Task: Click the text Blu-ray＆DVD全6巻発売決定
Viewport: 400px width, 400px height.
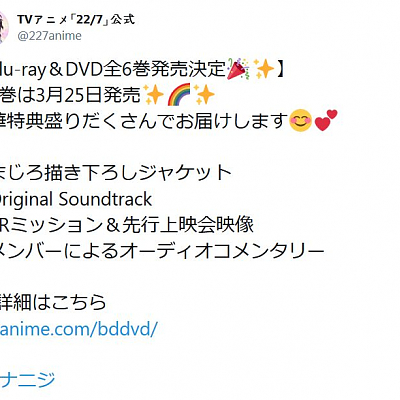Action: pos(113,69)
